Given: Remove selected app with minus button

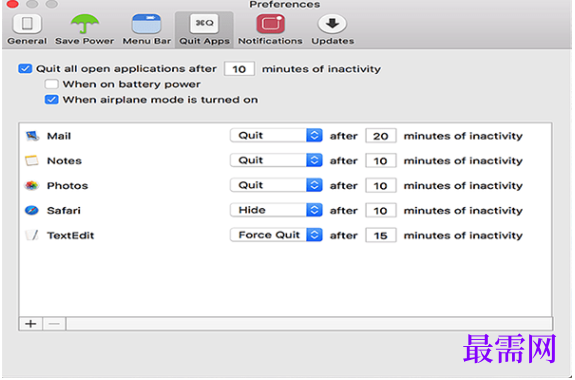Looking at the screenshot, I should point(54,324).
